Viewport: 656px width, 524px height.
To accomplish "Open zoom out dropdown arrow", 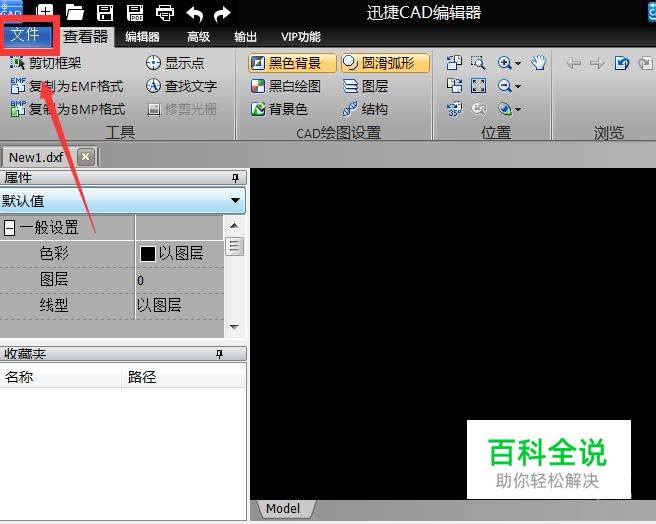I will [x=518, y=87].
